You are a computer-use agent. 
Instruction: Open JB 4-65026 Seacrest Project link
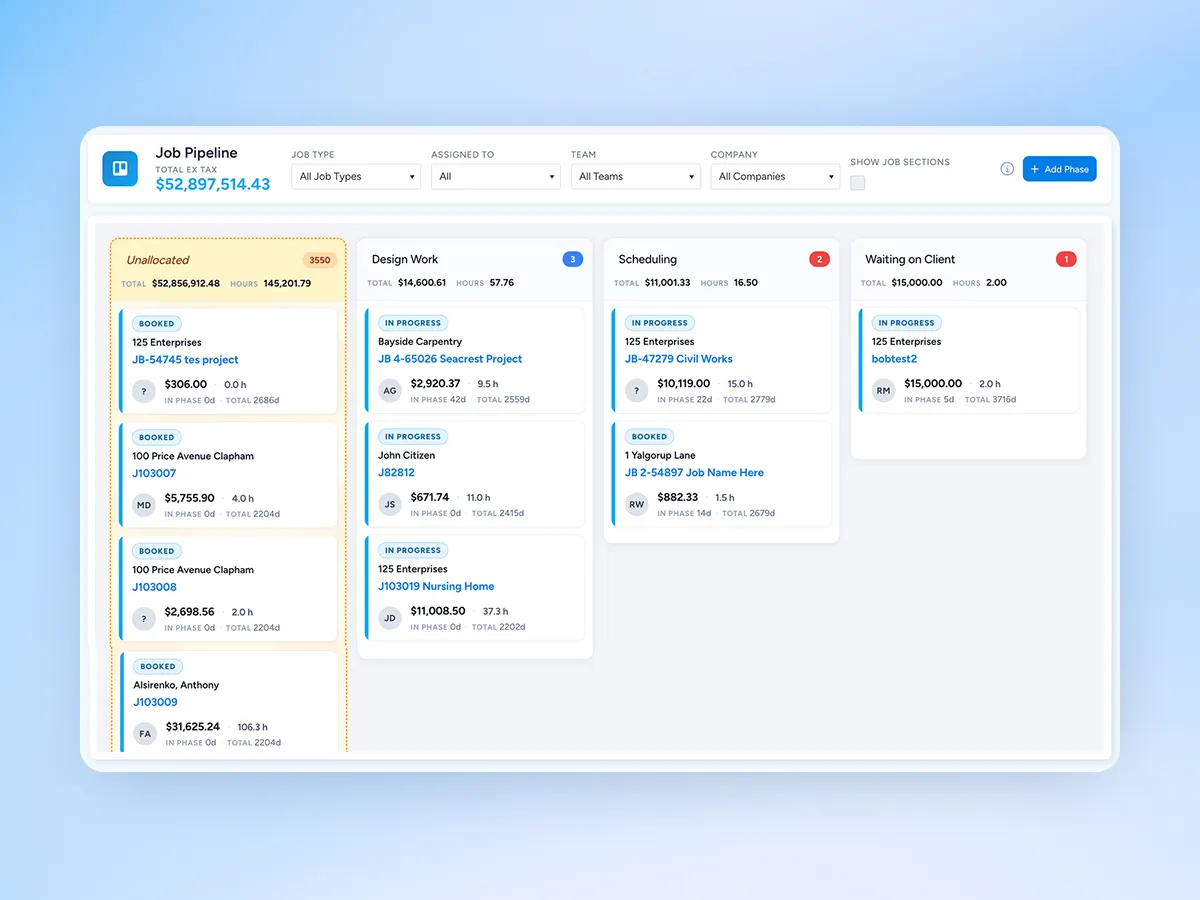(450, 359)
